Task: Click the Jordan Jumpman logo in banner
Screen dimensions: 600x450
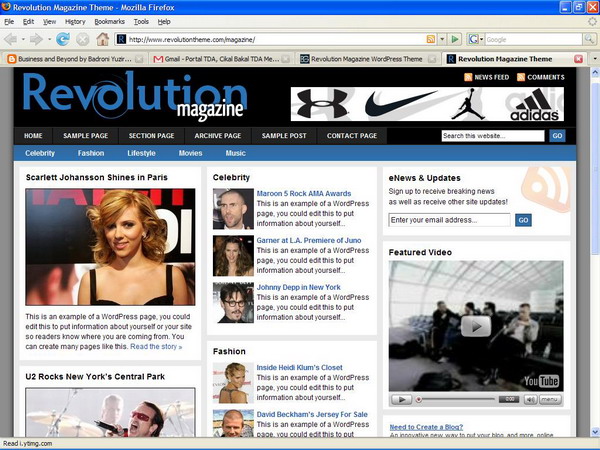Action: point(468,104)
